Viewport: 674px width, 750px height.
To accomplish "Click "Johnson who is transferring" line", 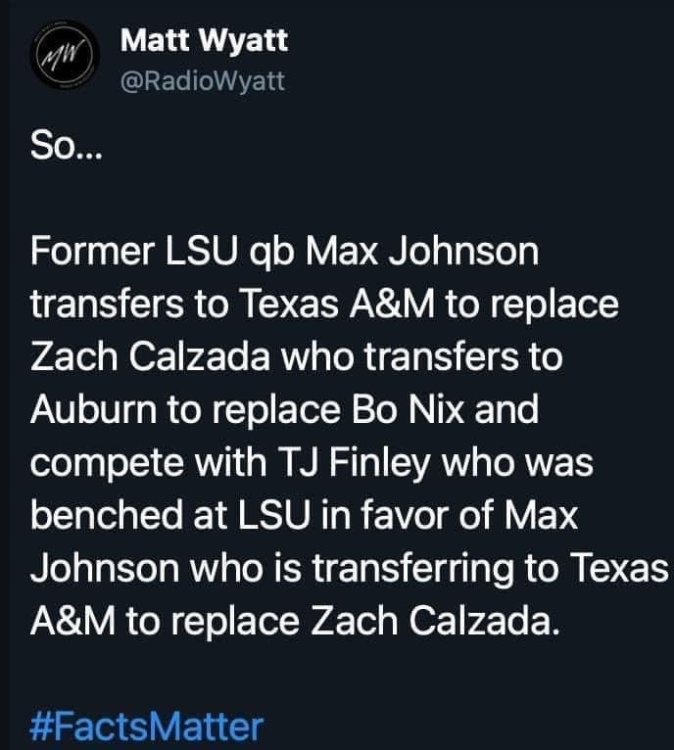I will point(350,567).
